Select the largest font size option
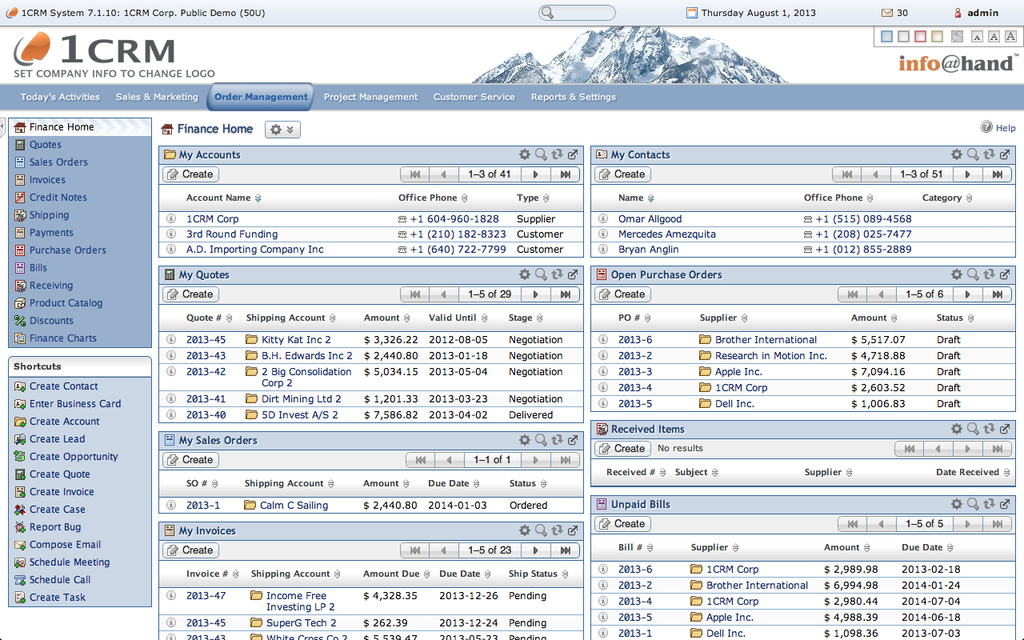This screenshot has width=1024, height=640. [1011, 37]
